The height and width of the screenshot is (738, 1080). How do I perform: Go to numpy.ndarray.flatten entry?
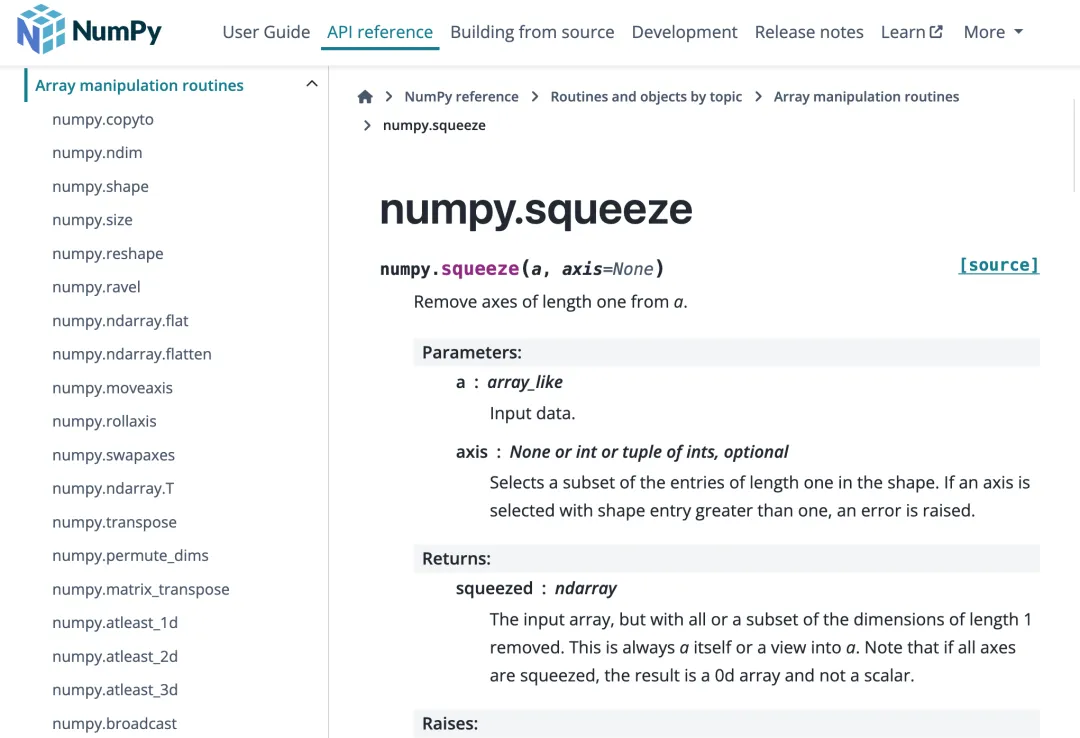[x=132, y=354]
